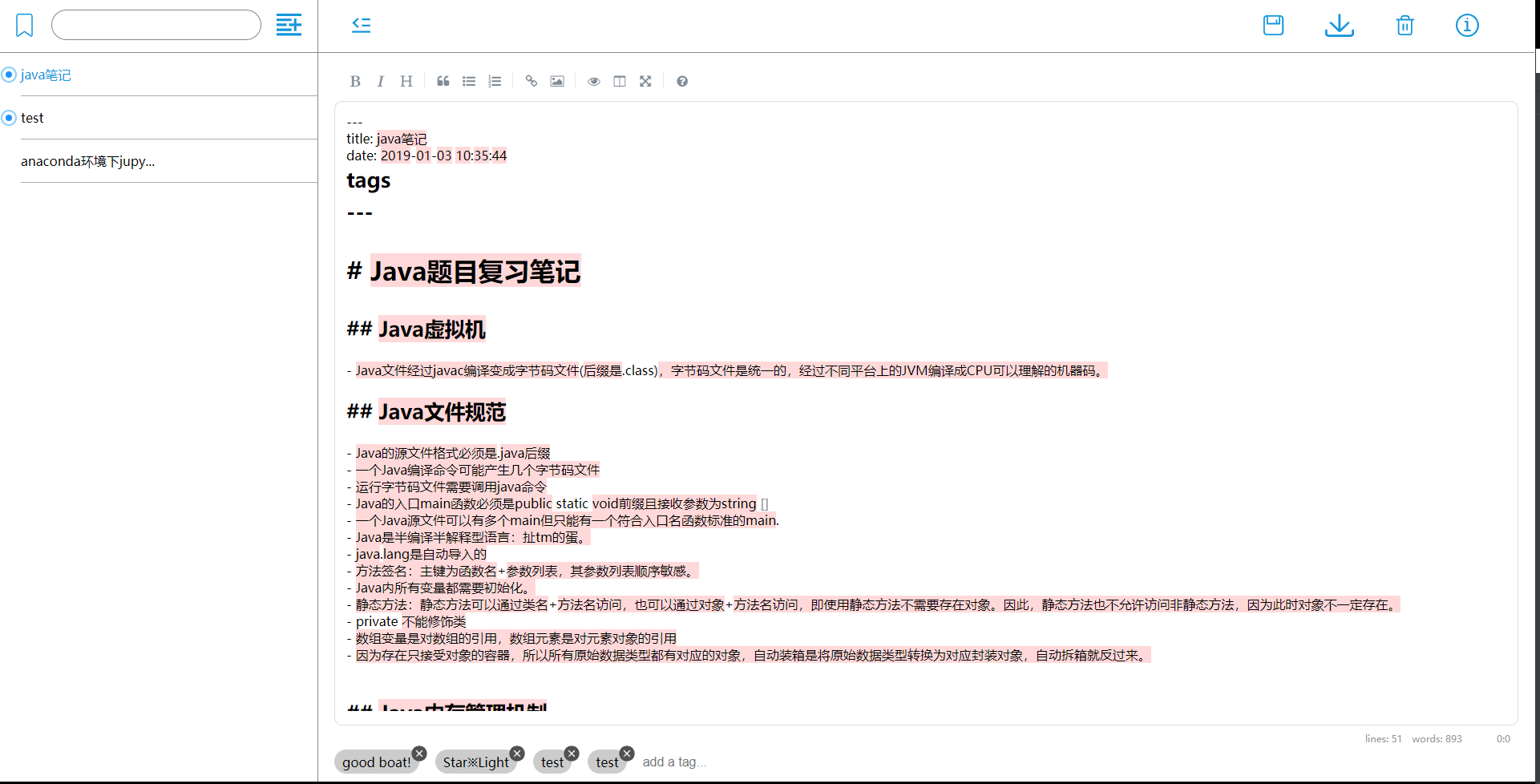
Task: Open the markdown help guide
Action: (x=682, y=81)
